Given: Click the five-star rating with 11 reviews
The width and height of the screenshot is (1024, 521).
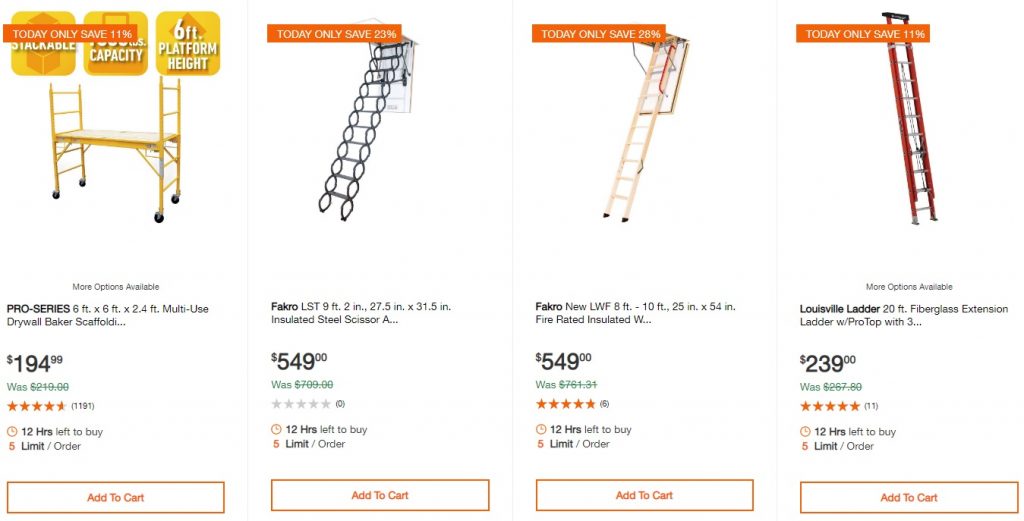Looking at the screenshot, I should [x=829, y=406].
